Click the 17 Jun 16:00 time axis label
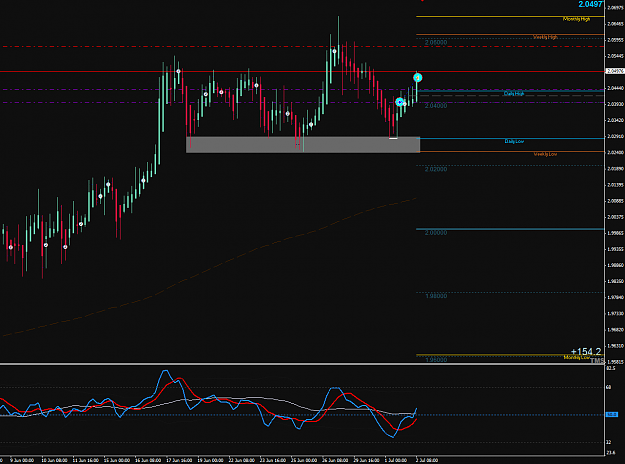The height and width of the screenshot is (464, 625). (x=179, y=460)
